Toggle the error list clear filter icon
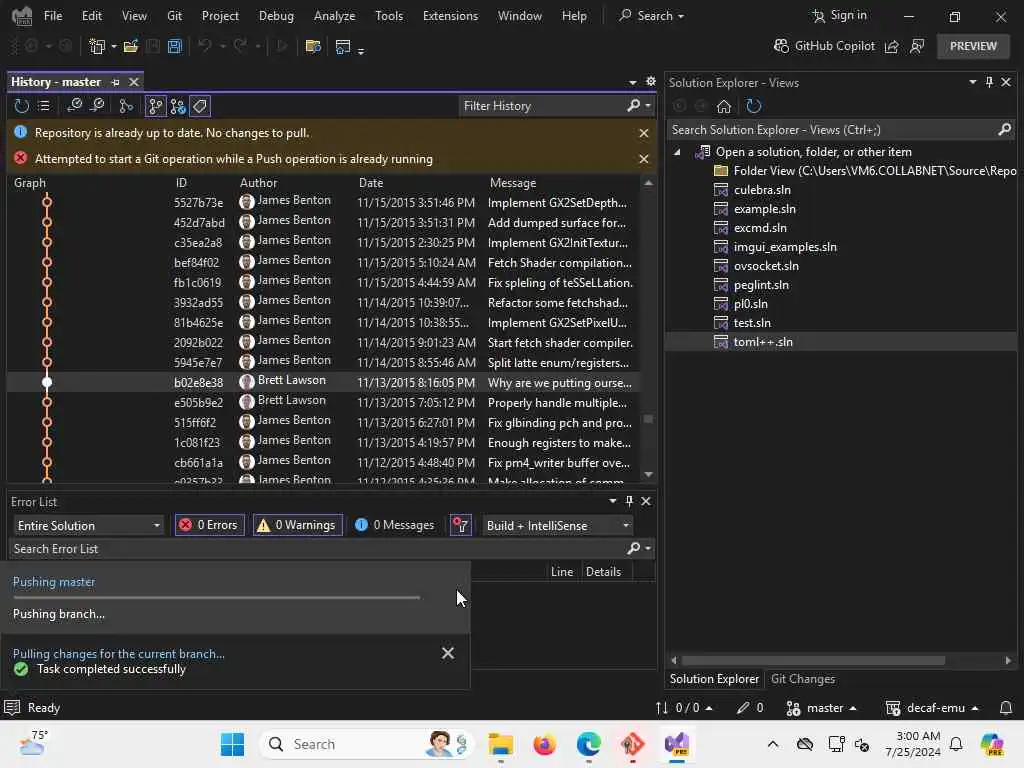 coord(461,525)
